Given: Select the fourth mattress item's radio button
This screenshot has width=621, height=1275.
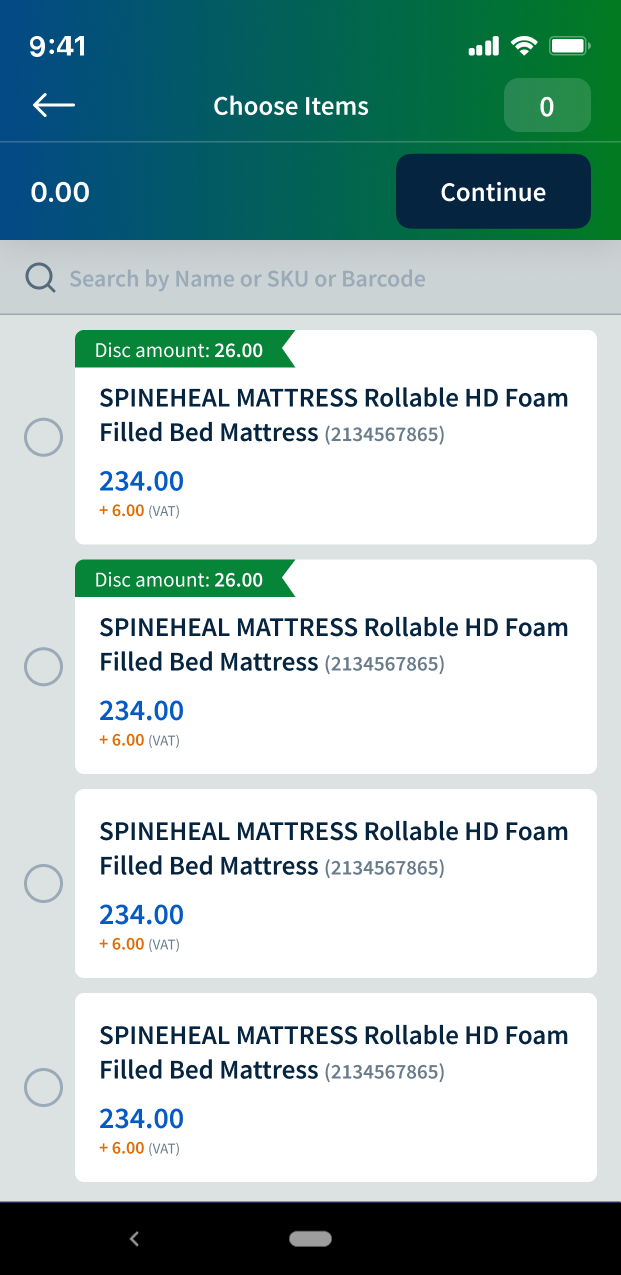Looking at the screenshot, I should tap(43, 1087).
